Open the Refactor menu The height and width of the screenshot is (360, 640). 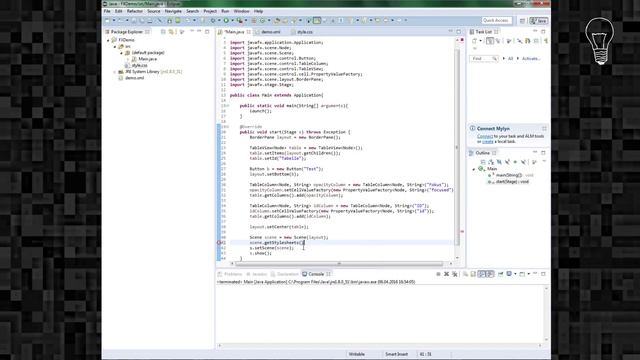tap(135, 11)
